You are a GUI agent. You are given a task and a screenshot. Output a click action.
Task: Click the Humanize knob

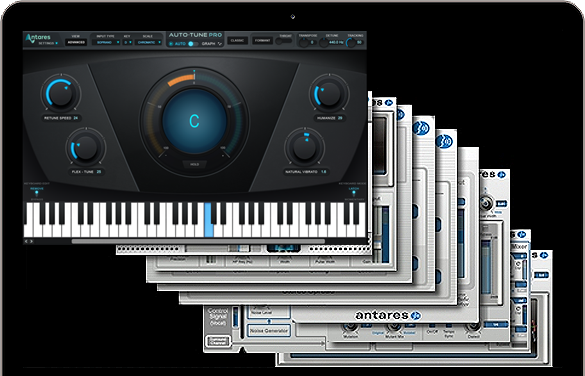329,93
